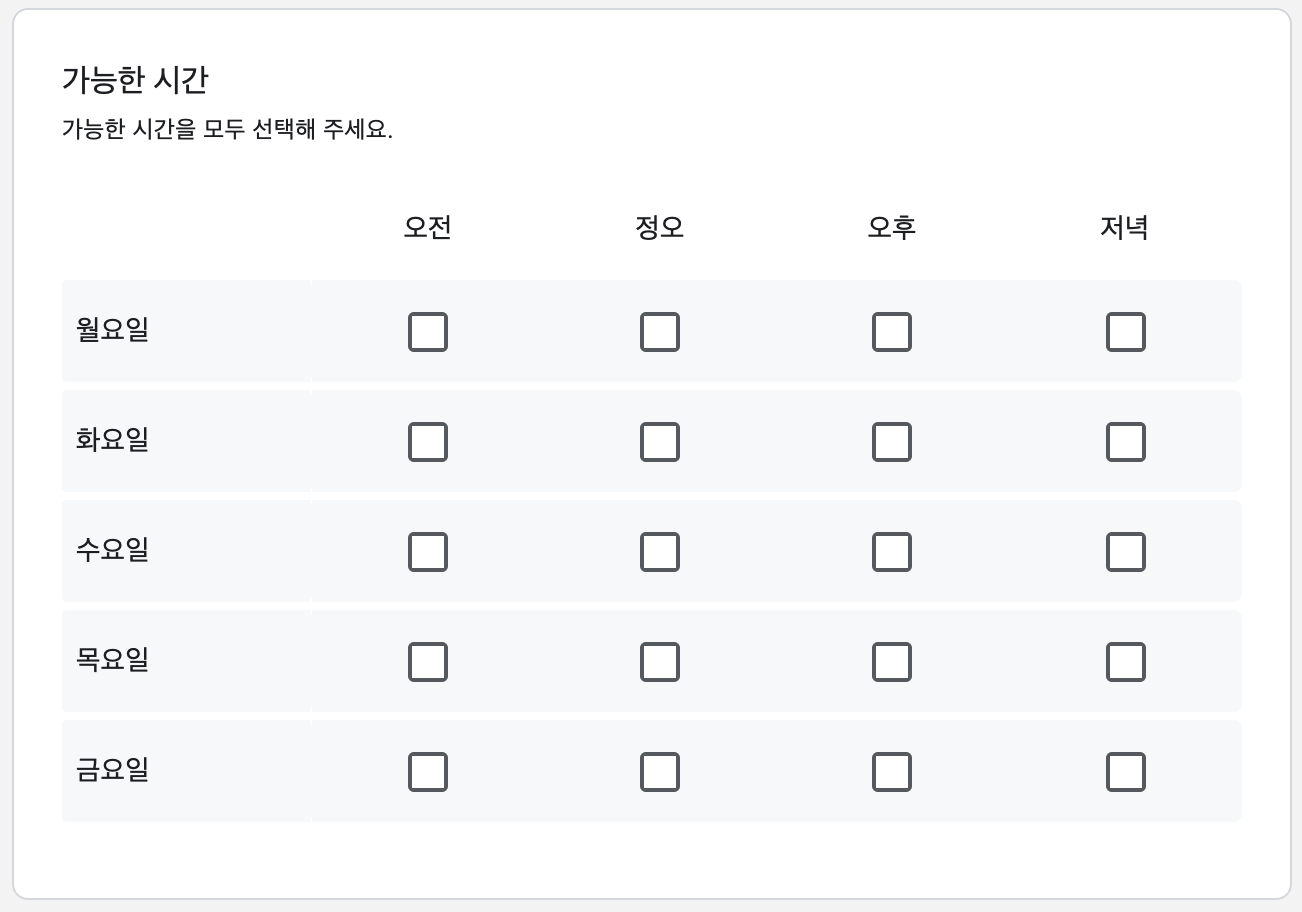The image size is (1302, 912).
Task: Mark 목요일 오후 available
Action: (x=892, y=662)
